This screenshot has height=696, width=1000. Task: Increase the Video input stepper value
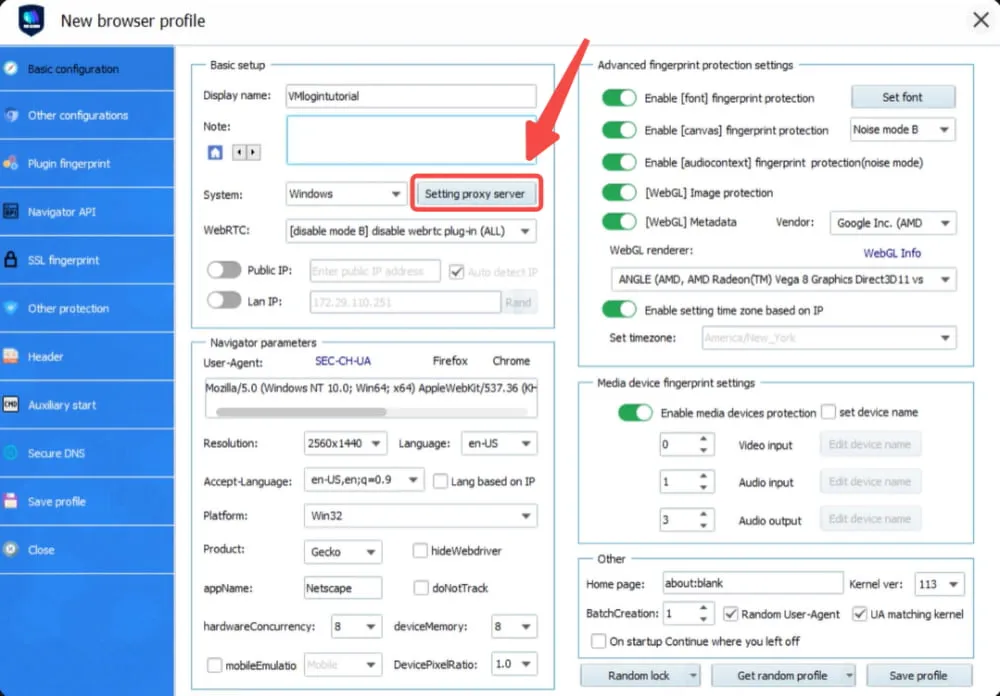(x=703, y=439)
